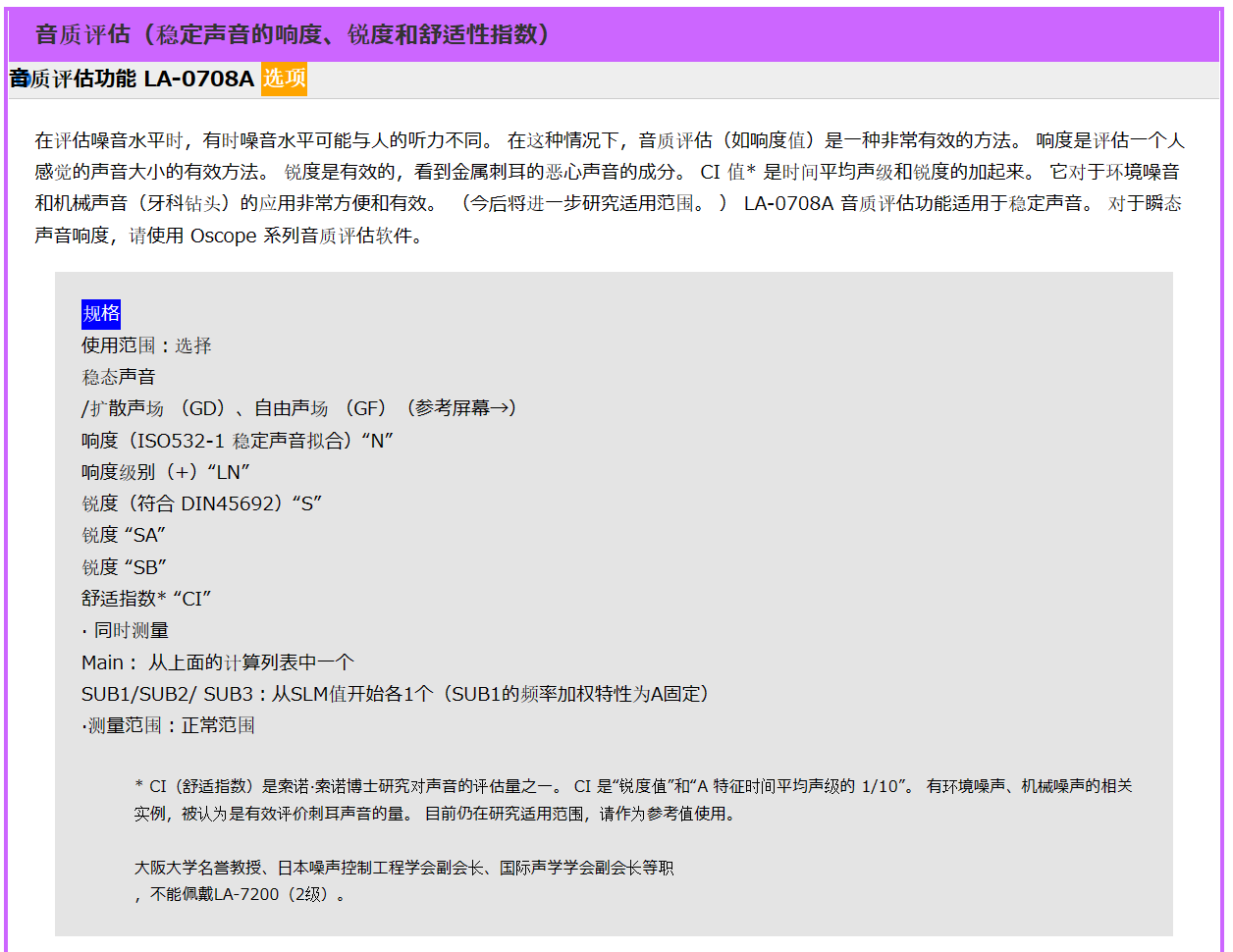Click the line 使用范围：选择
The height and width of the screenshot is (952, 1233).
click(x=146, y=345)
